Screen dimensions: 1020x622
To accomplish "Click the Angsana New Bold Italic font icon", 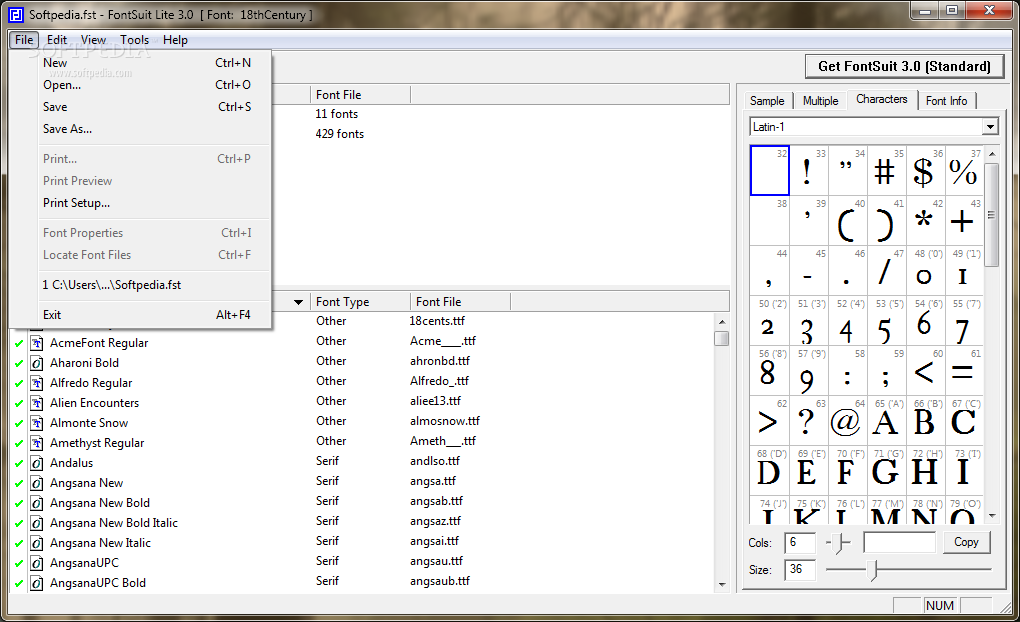I will pyautogui.click(x=37, y=523).
